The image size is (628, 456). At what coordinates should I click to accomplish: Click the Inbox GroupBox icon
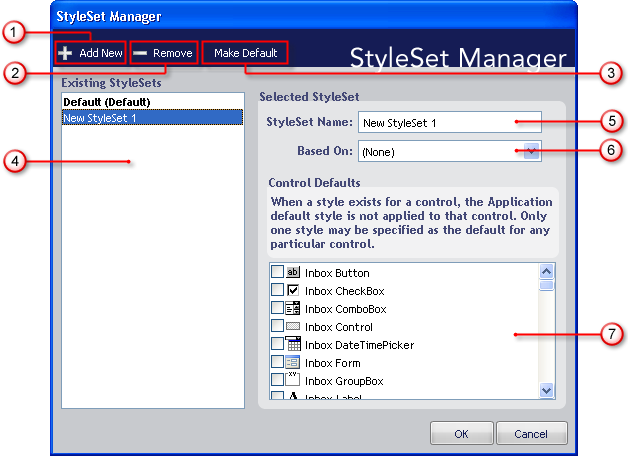[x=293, y=380]
